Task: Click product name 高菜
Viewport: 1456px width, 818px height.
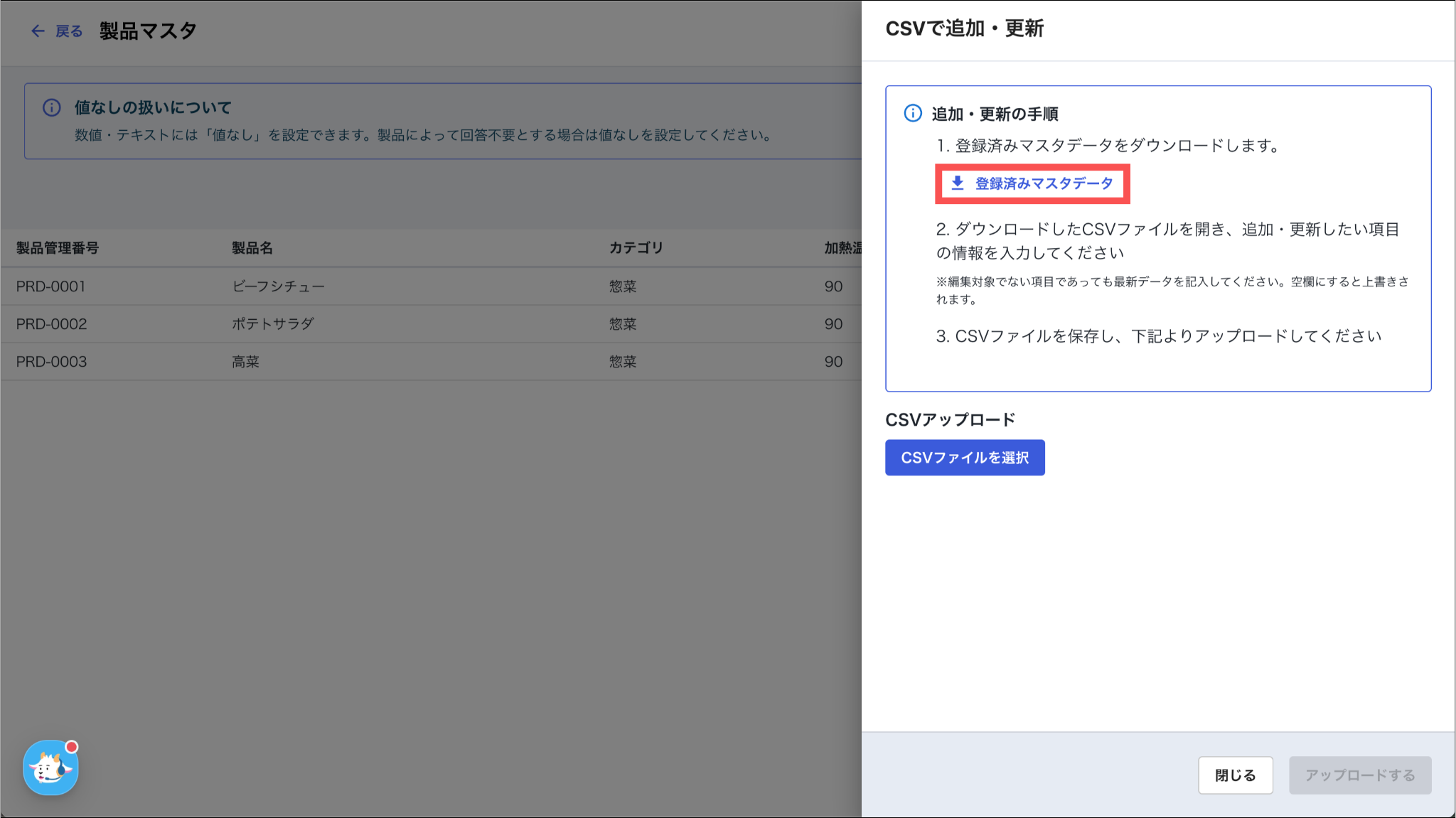Action: (245, 362)
